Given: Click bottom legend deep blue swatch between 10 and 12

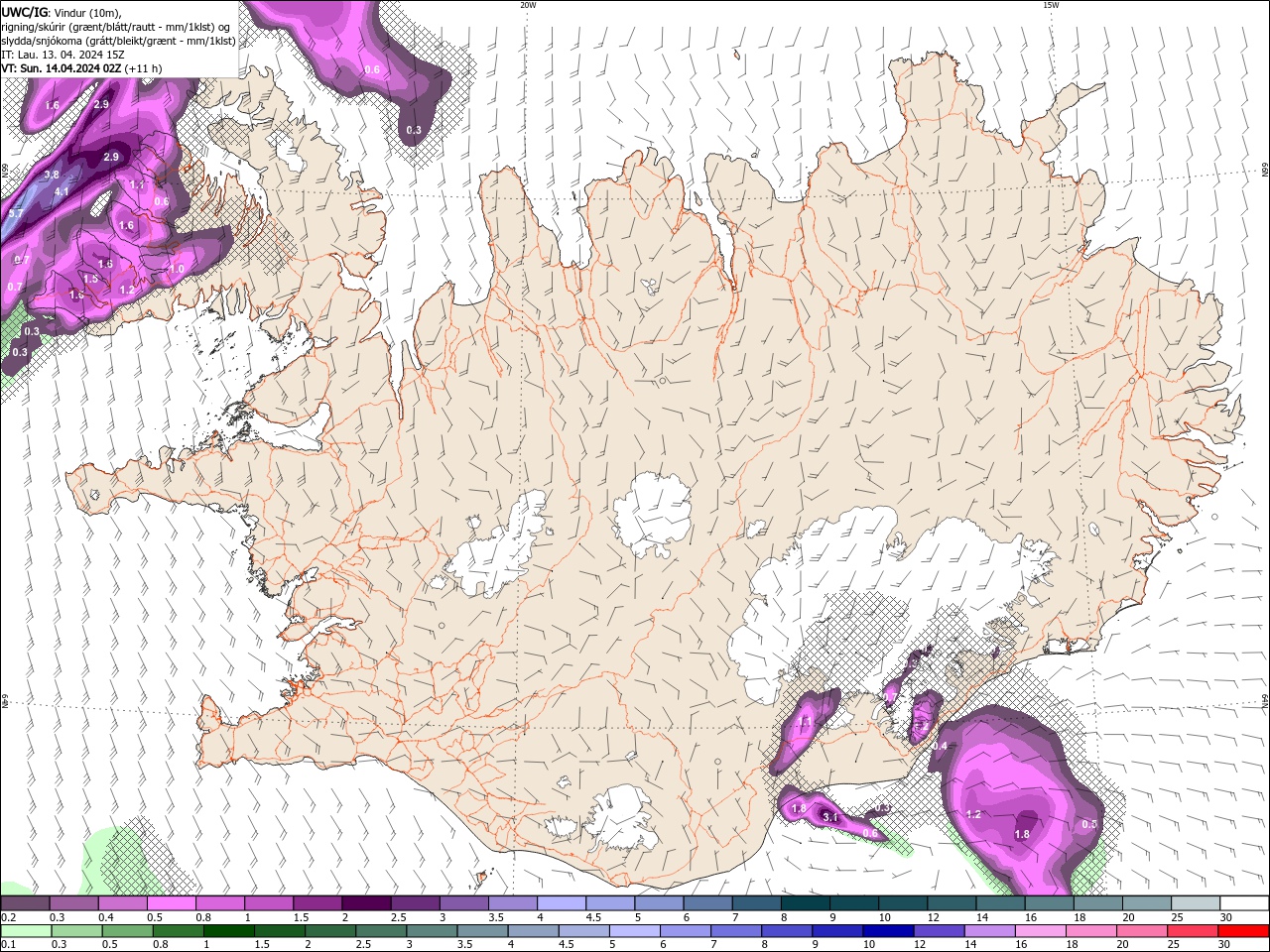Looking at the screenshot, I should (887, 931).
